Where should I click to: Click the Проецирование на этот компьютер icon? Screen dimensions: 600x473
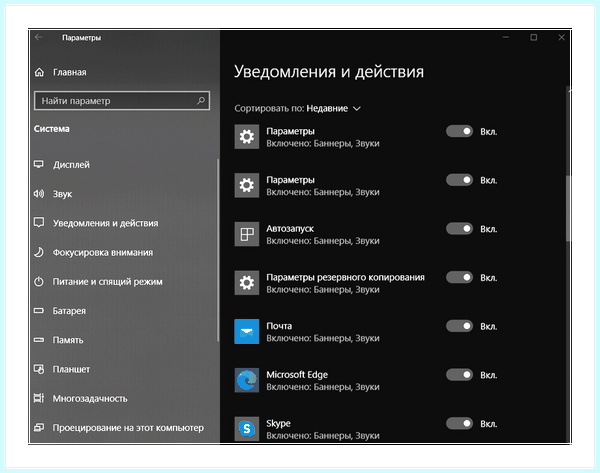pos(39,427)
